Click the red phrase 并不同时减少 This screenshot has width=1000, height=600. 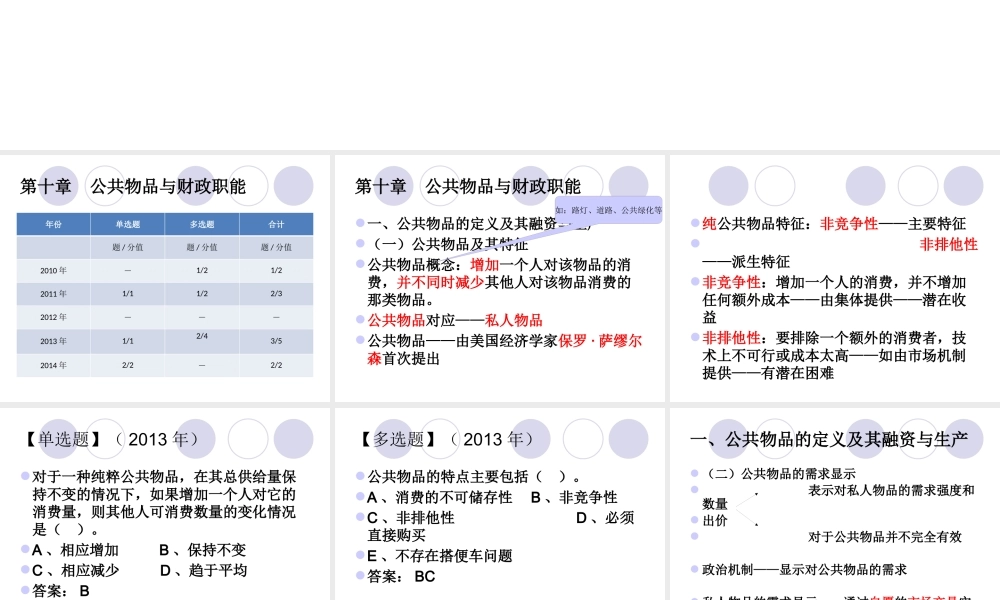tap(441, 282)
